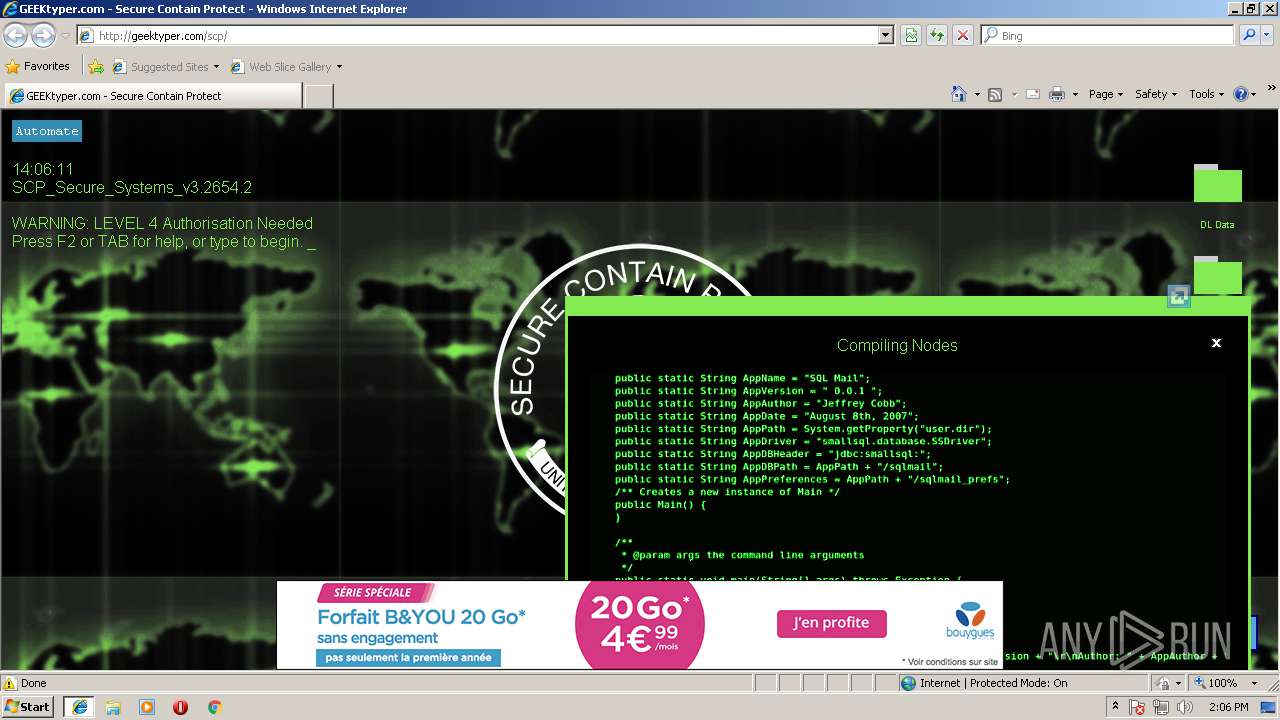Click the Home icon in the command bar
The height and width of the screenshot is (720, 1280).
coord(959,94)
